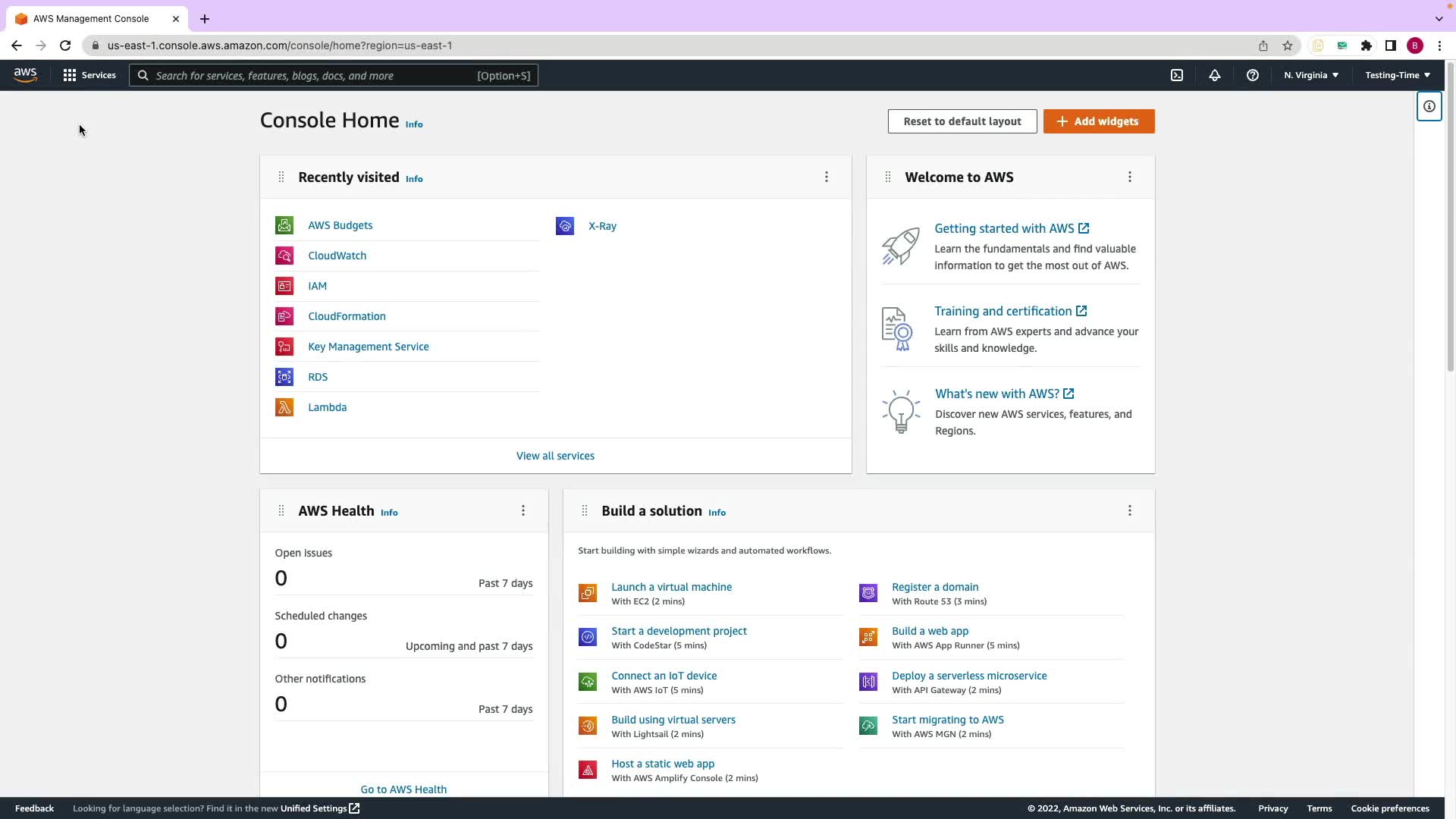This screenshot has height=819, width=1456.
Task: Click the AWS logo home icon
Action: click(x=25, y=75)
